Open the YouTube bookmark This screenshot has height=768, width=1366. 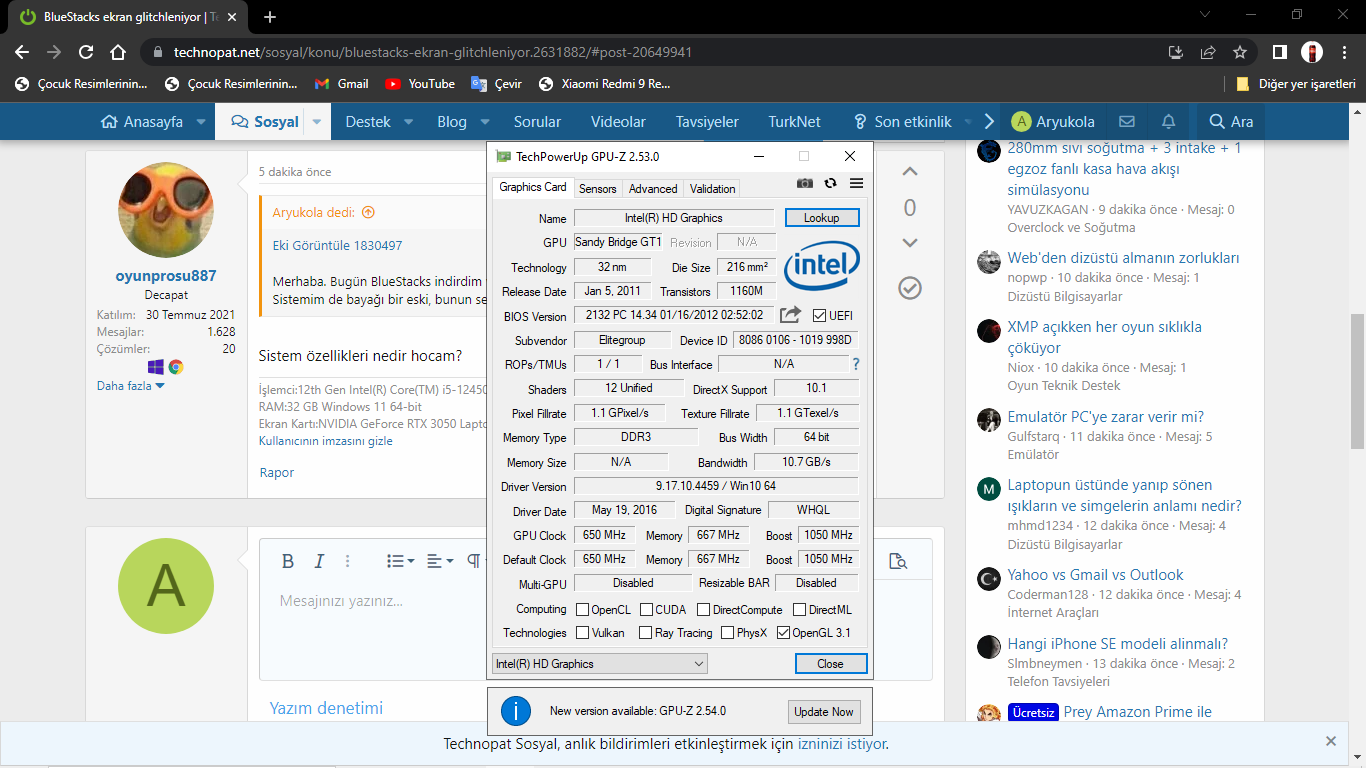click(x=420, y=84)
